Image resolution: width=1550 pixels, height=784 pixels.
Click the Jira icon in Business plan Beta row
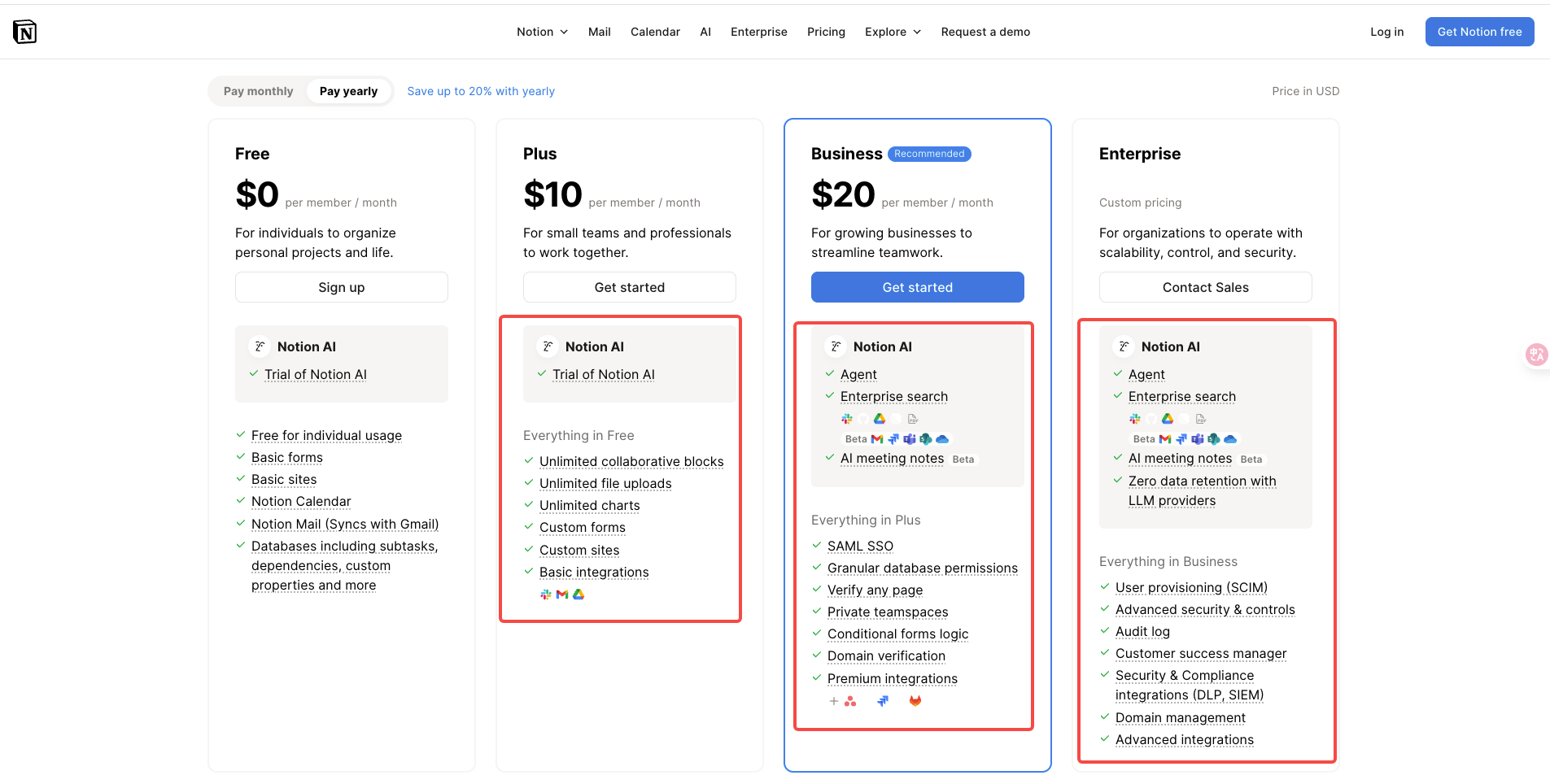[893, 439]
